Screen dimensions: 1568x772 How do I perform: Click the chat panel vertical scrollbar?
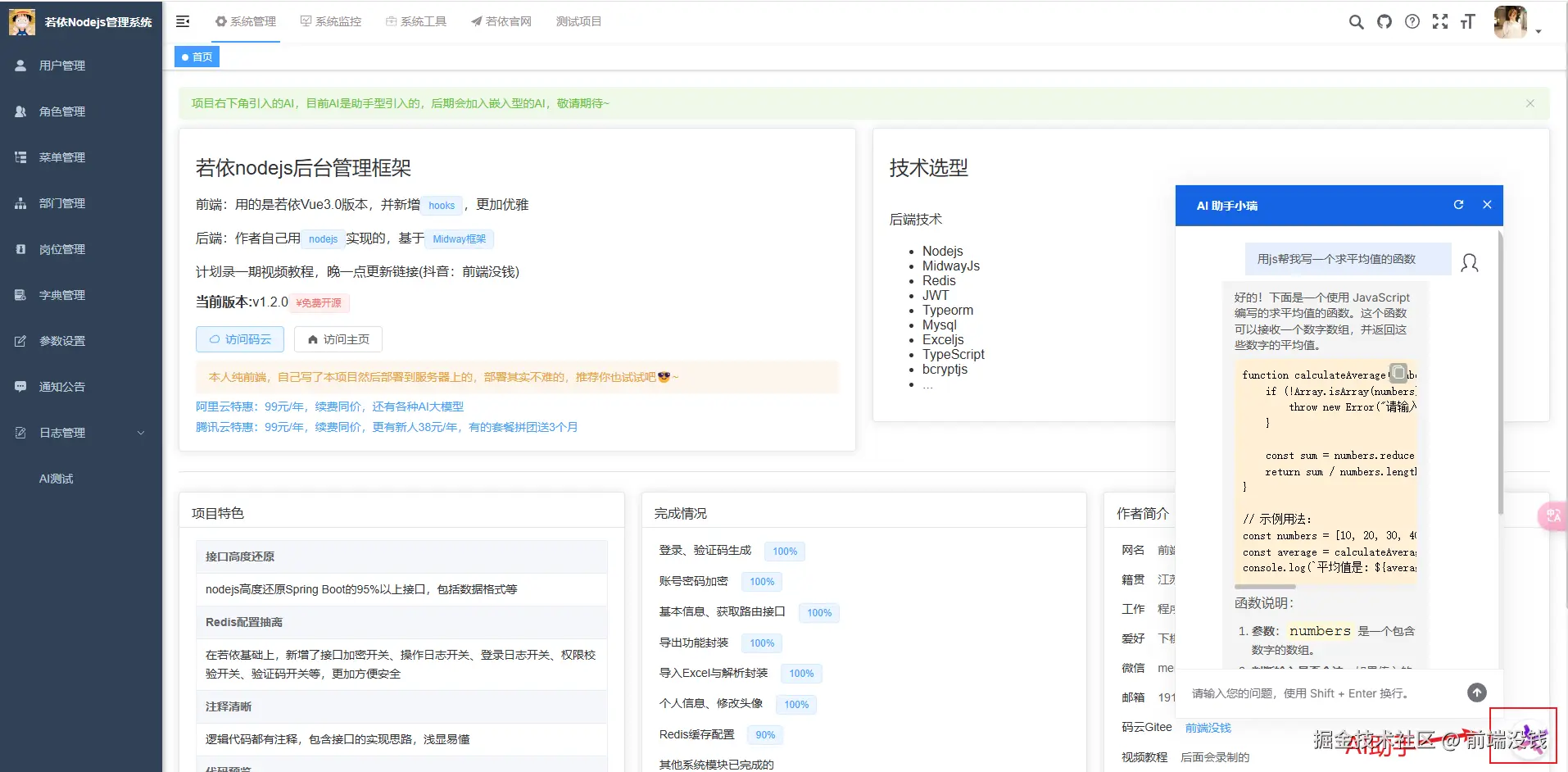point(1500,373)
